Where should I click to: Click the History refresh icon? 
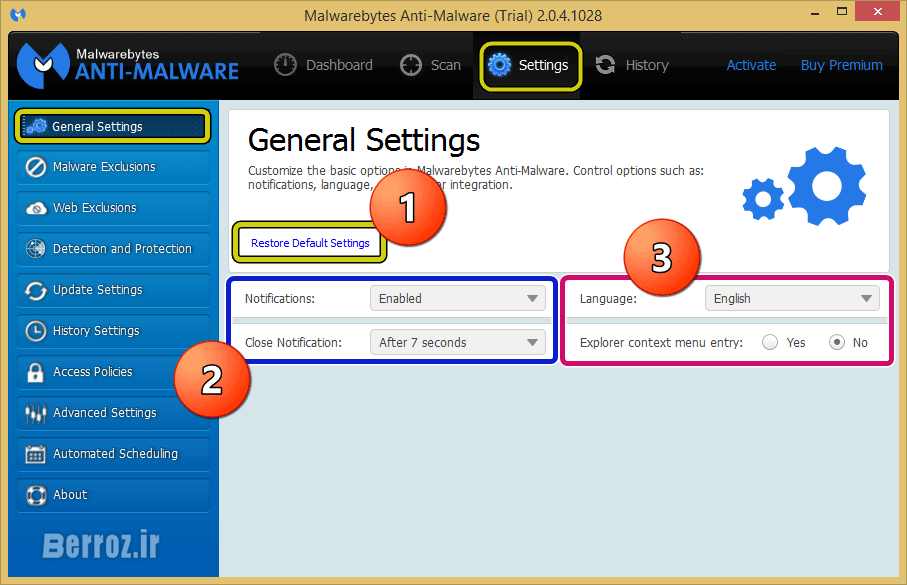(606, 65)
